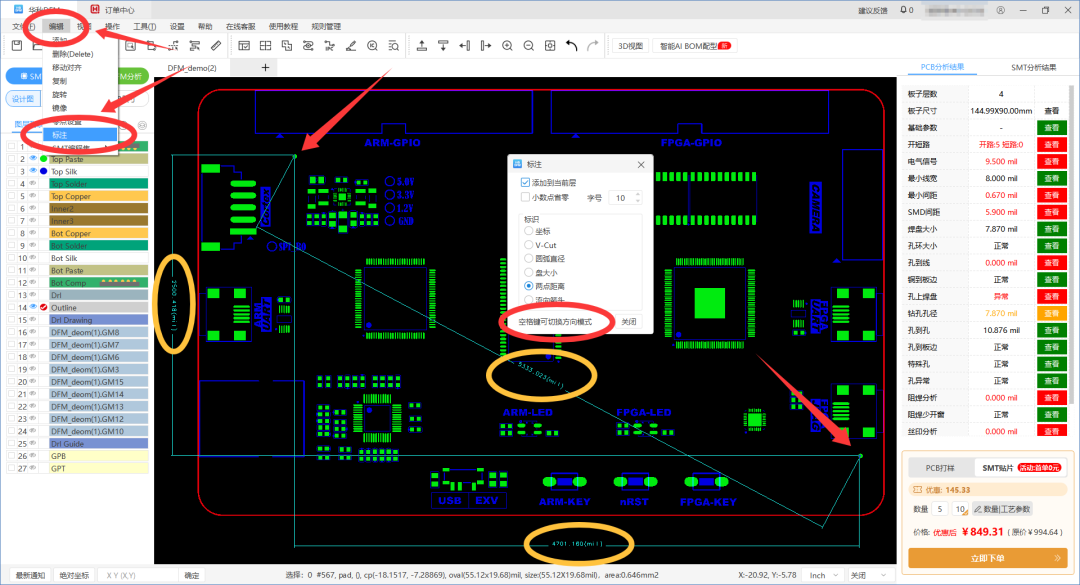Click the save file toolbar icon
1080x585 pixels.
tap(17, 45)
